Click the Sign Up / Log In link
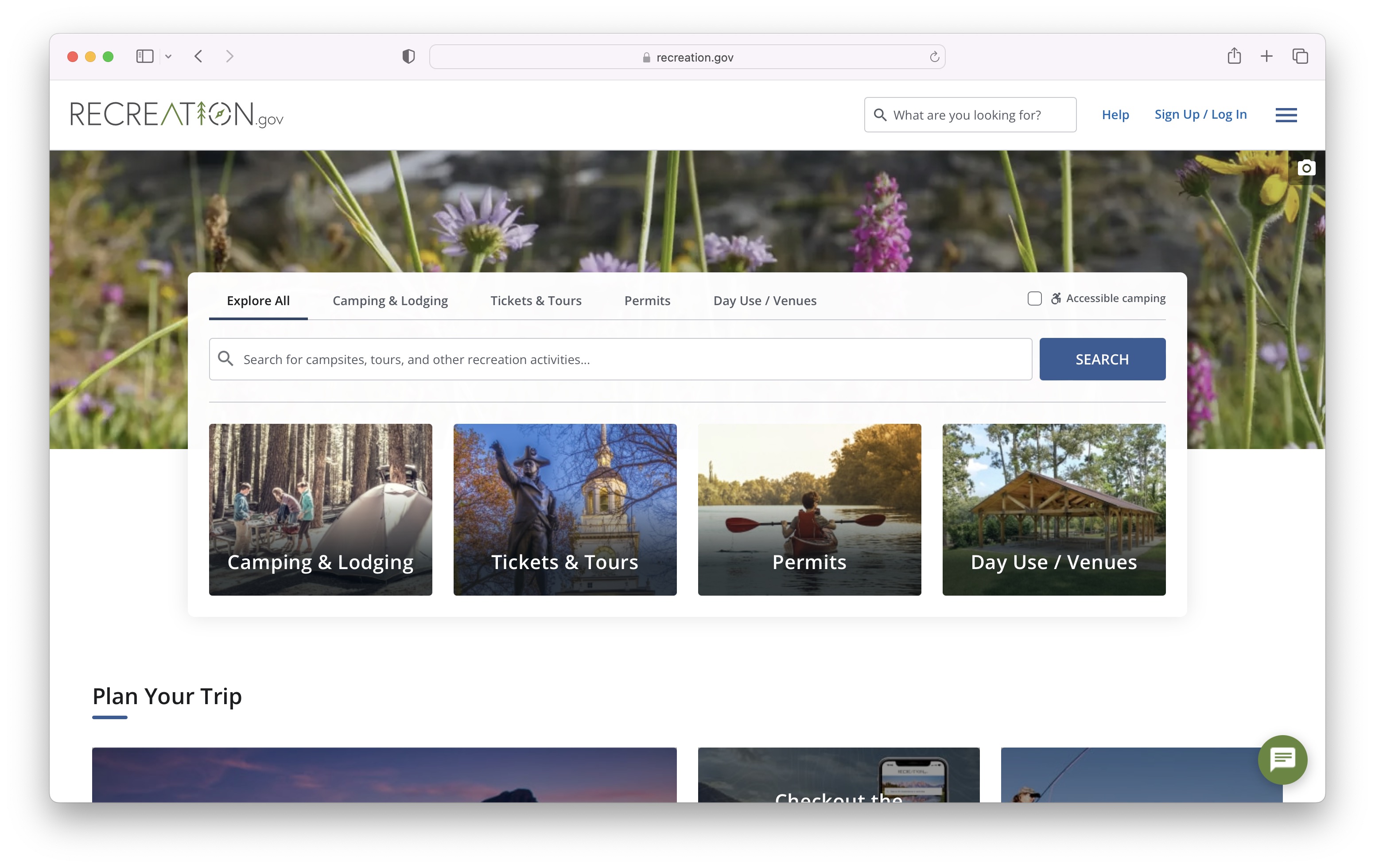Screen dimensions: 1375x868 [1200, 115]
